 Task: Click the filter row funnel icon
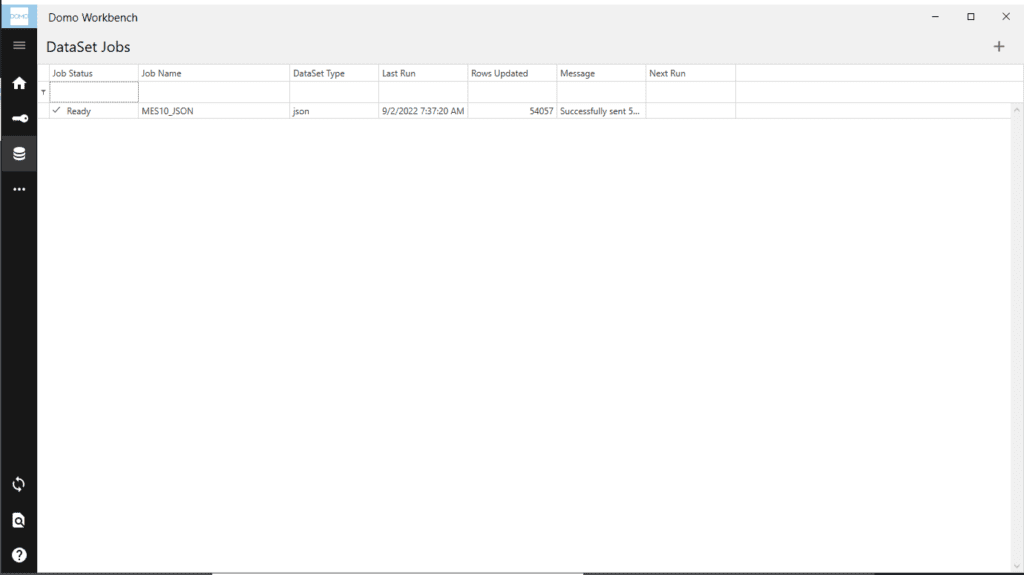coord(43,93)
